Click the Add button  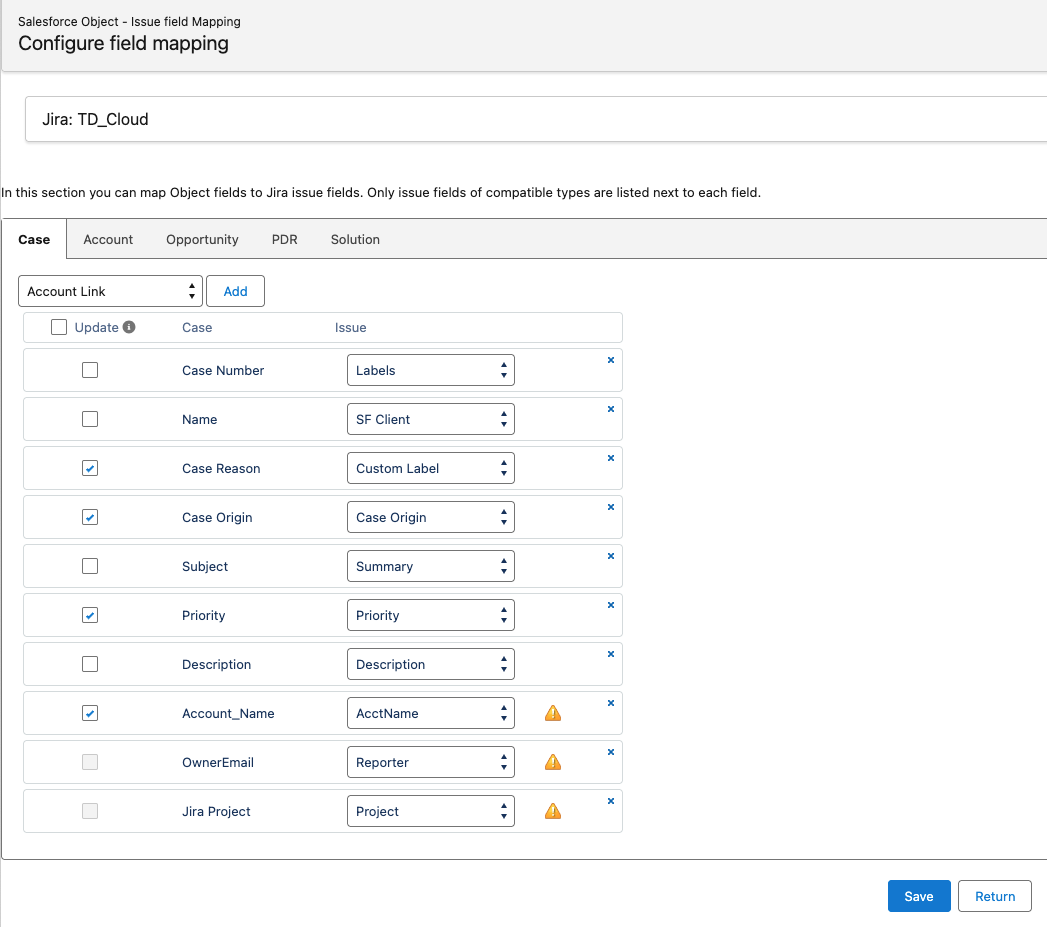pyautogui.click(x=235, y=291)
